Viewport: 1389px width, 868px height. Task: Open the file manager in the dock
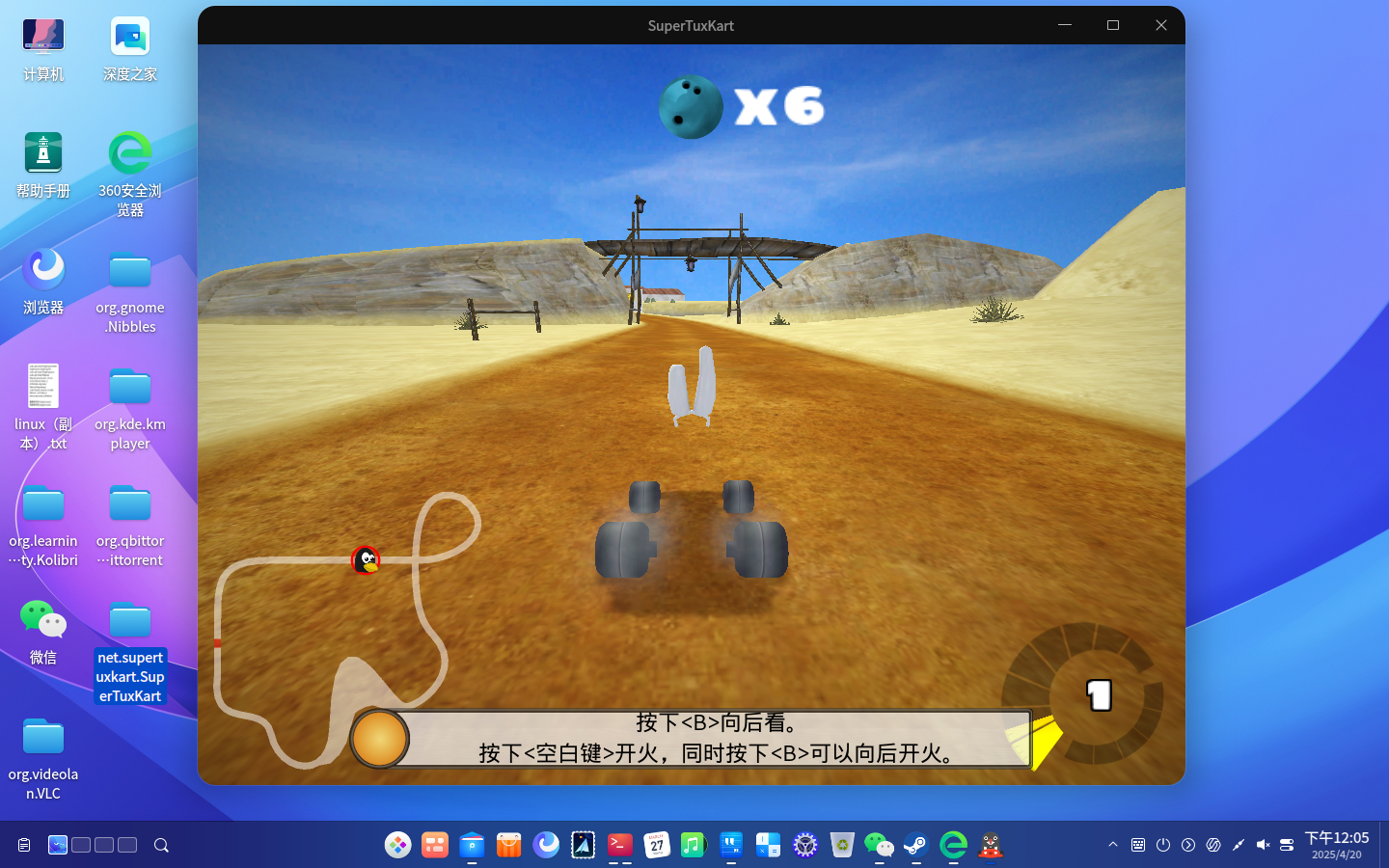click(472, 845)
